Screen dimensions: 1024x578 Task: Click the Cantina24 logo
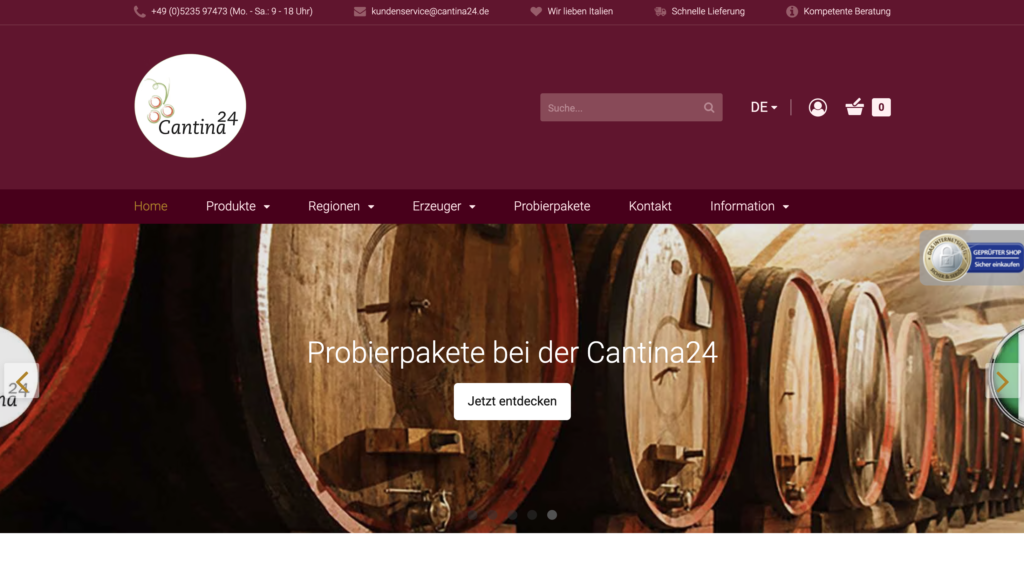click(190, 106)
